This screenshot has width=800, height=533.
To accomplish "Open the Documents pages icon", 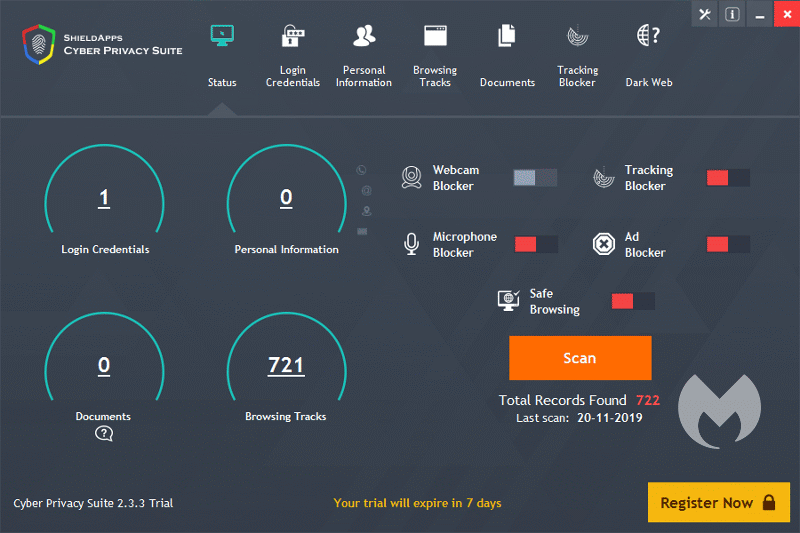I will tap(507, 36).
